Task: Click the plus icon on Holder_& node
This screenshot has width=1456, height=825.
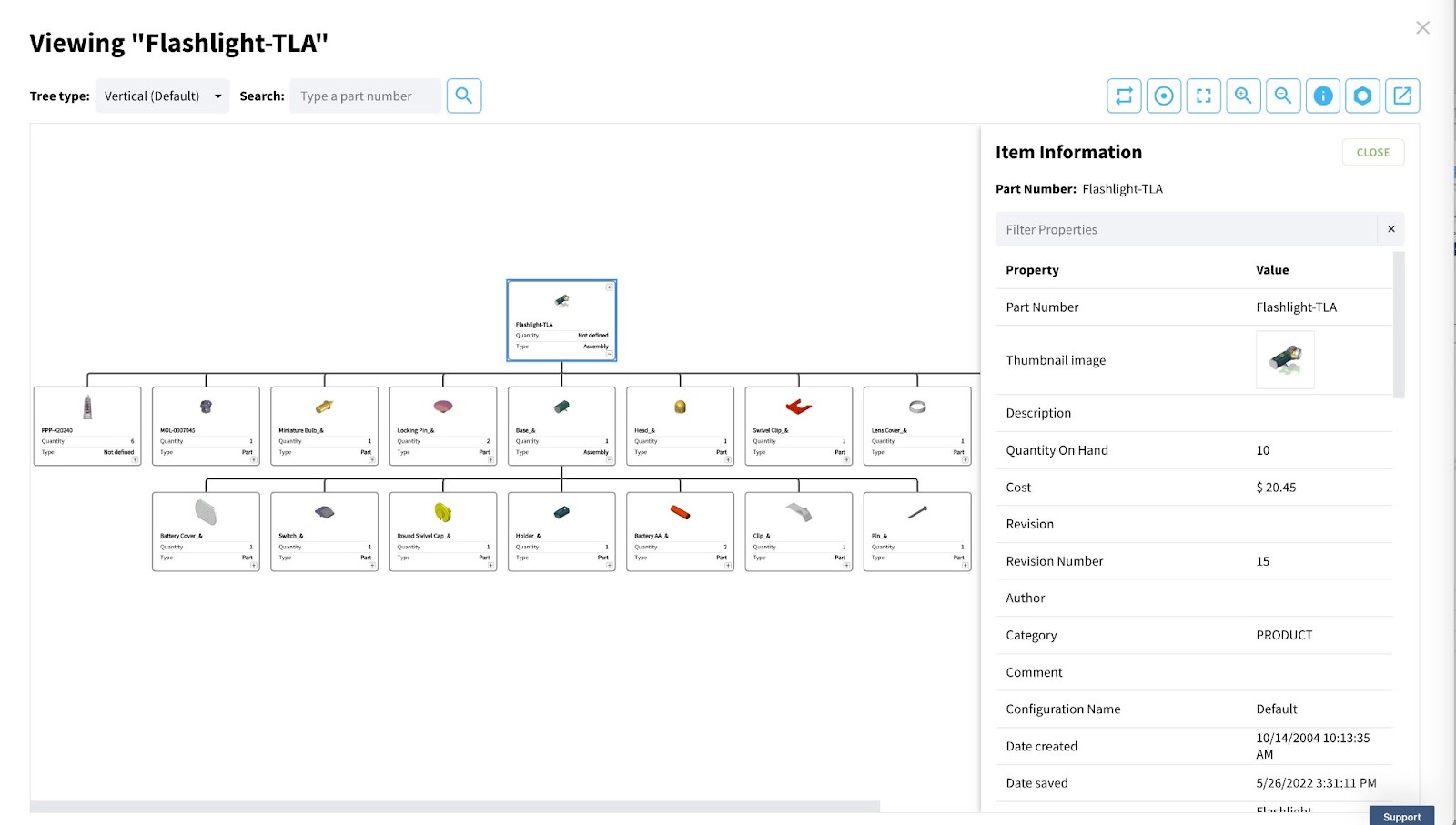Action: pos(610,566)
